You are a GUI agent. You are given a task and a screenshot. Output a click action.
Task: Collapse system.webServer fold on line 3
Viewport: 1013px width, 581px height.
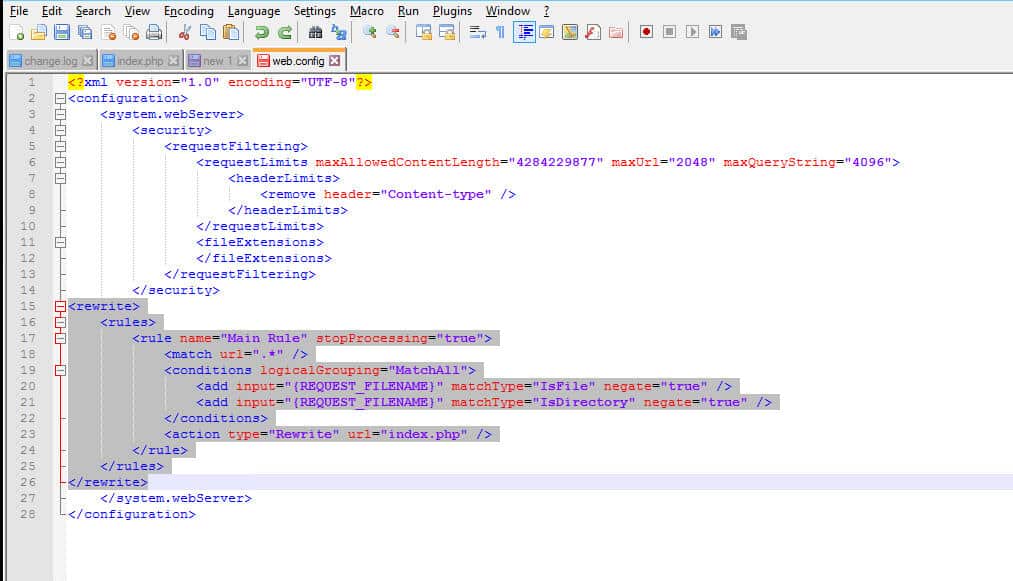[60, 114]
